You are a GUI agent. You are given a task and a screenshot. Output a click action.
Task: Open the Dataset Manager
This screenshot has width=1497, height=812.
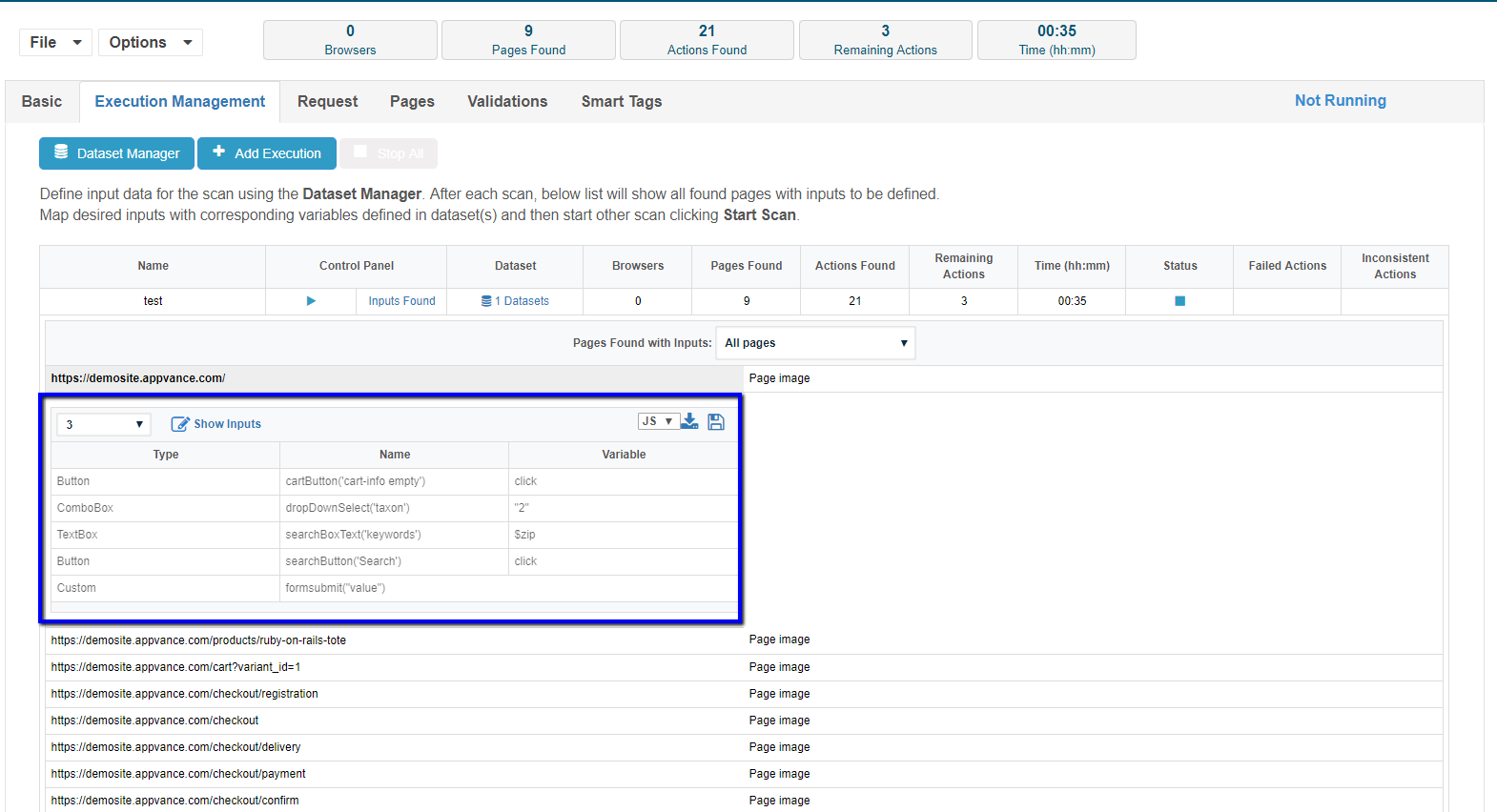coord(116,153)
